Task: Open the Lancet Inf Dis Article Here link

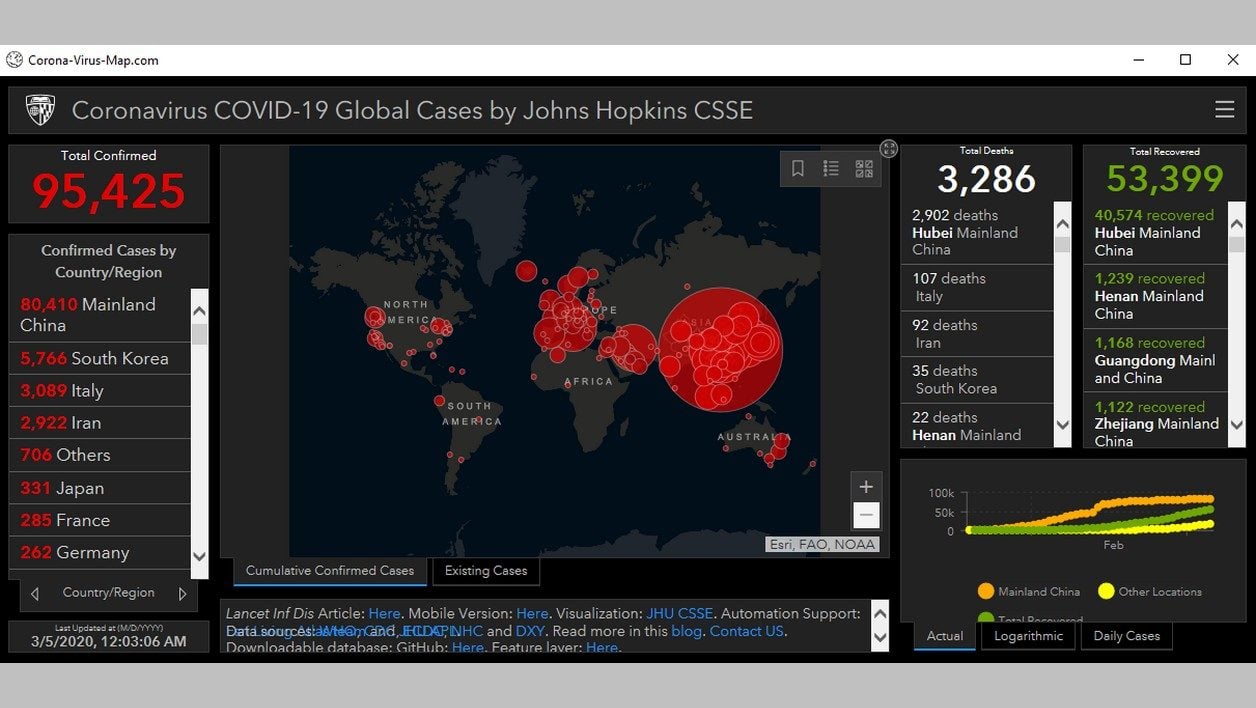Action: (384, 614)
